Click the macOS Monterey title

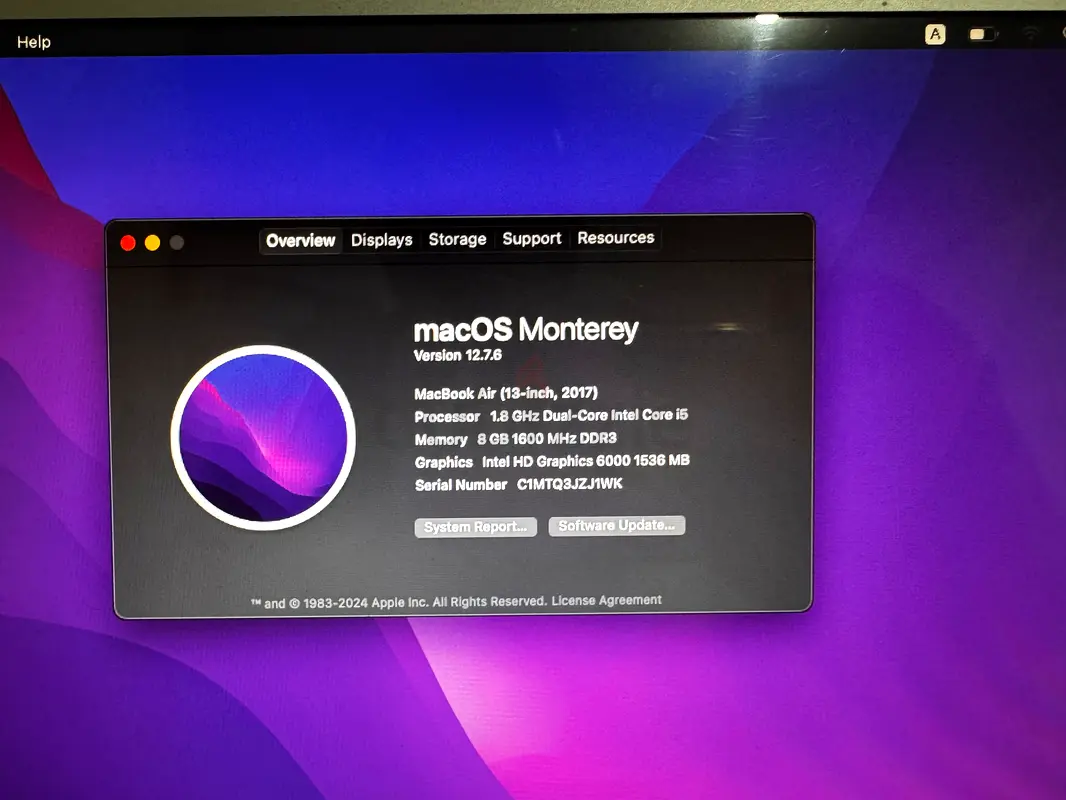526,330
